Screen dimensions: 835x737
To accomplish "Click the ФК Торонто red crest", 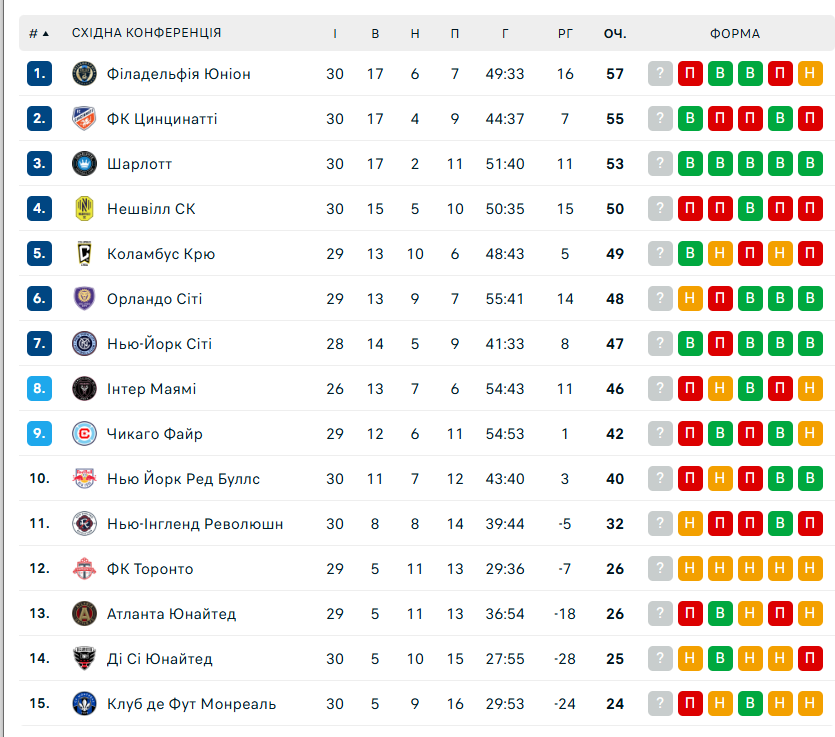I will pos(83,569).
